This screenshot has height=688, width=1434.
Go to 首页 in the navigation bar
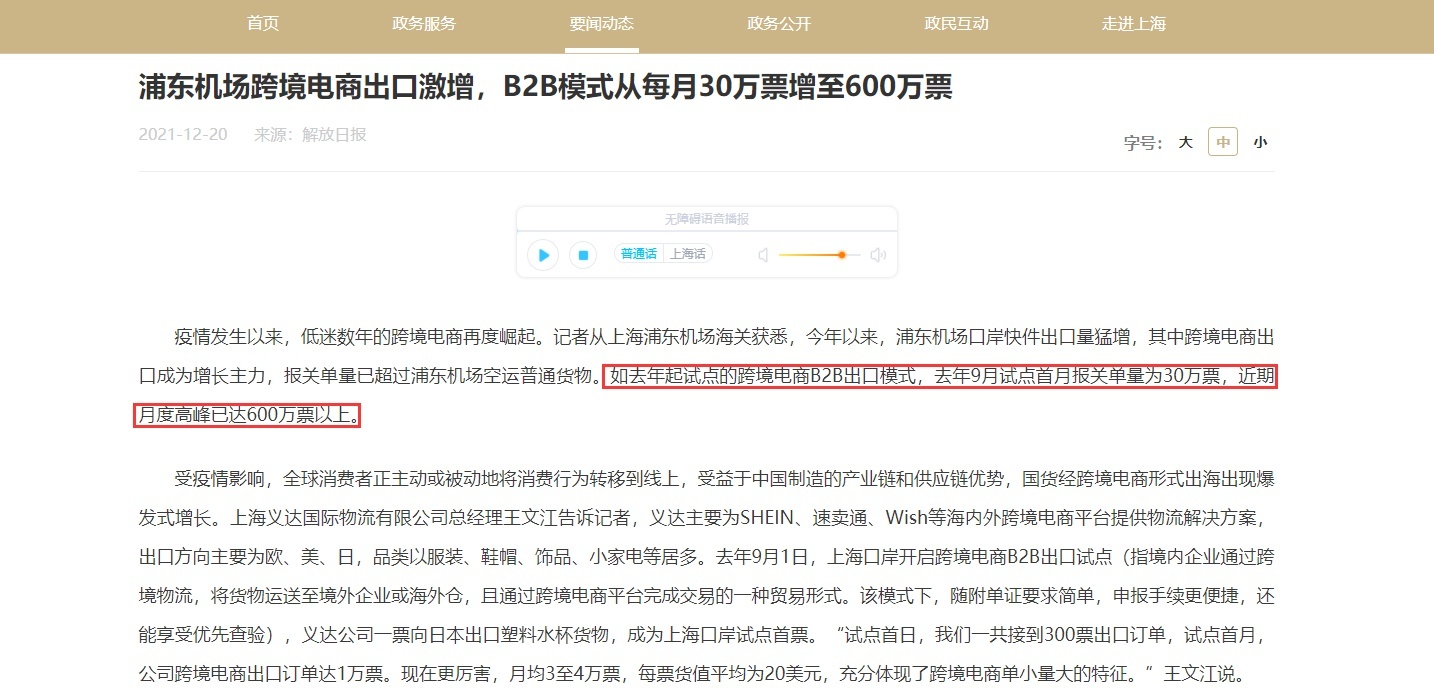click(263, 24)
